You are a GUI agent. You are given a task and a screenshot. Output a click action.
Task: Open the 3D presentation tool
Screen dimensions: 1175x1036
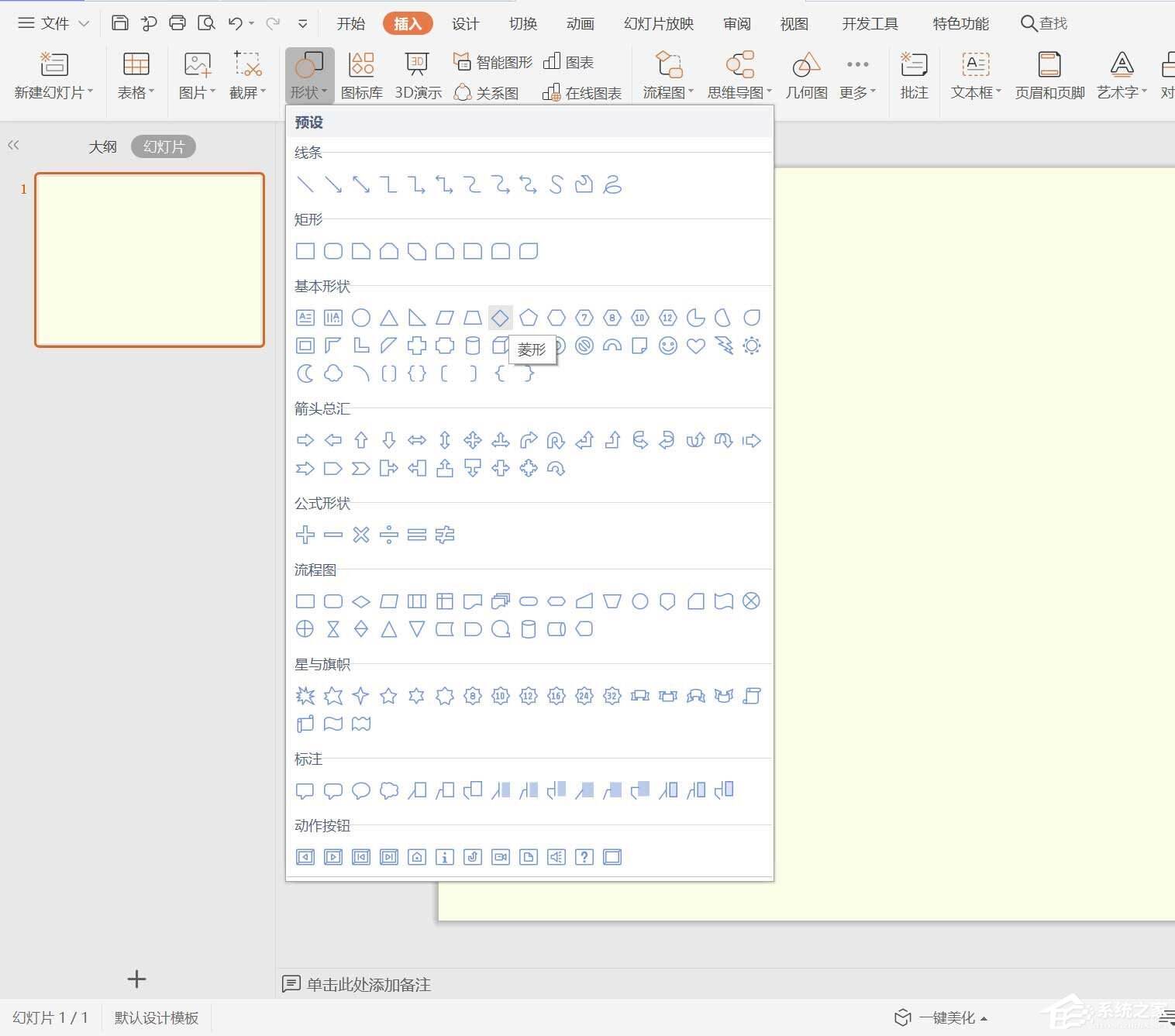418,75
